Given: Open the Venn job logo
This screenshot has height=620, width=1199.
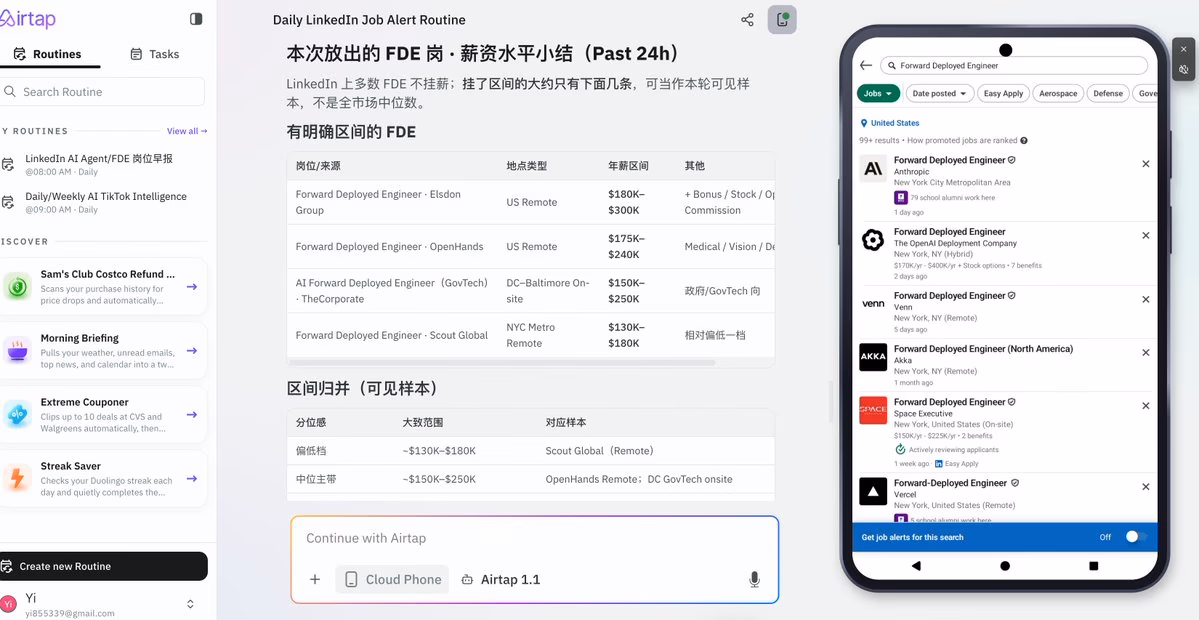Looking at the screenshot, I should (x=872, y=304).
